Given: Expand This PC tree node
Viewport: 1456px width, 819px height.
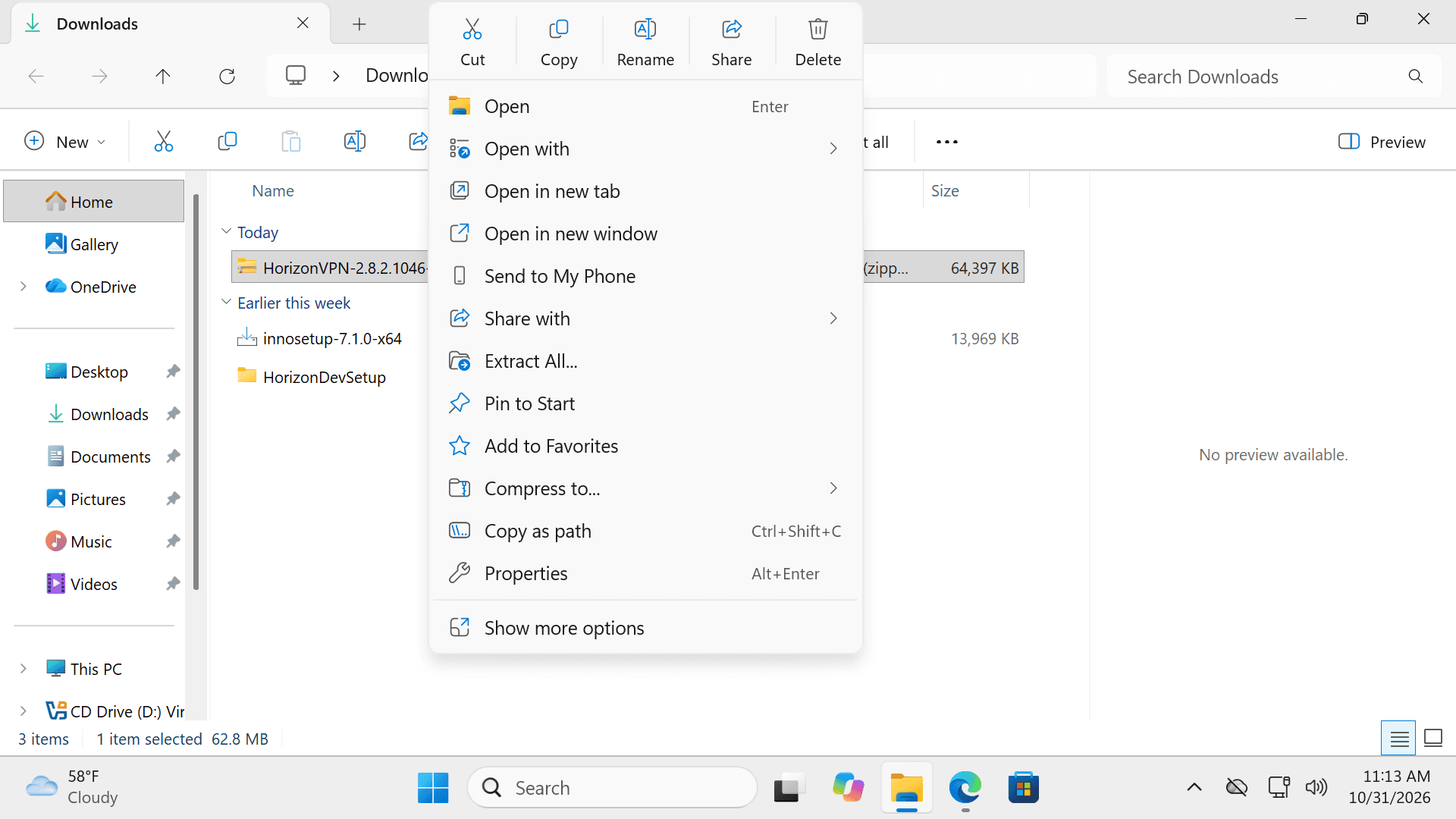Looking at the screenshot, I should coord(24,669).
